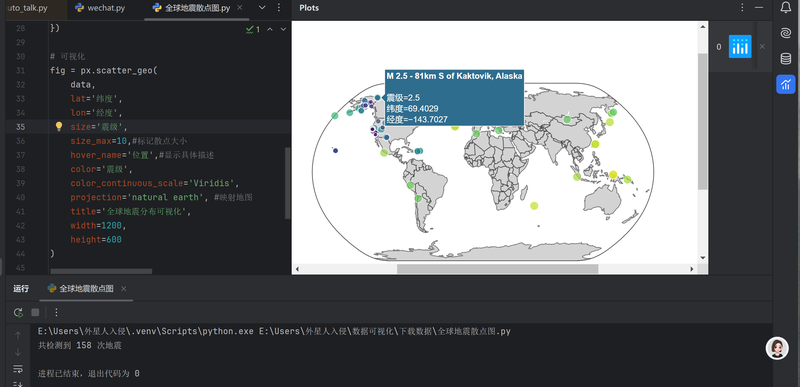Click the plot's vertical scrollbar down arrow
Image resolution: width=800 pixels, height=387 pixels.
(x=703, y=258)
